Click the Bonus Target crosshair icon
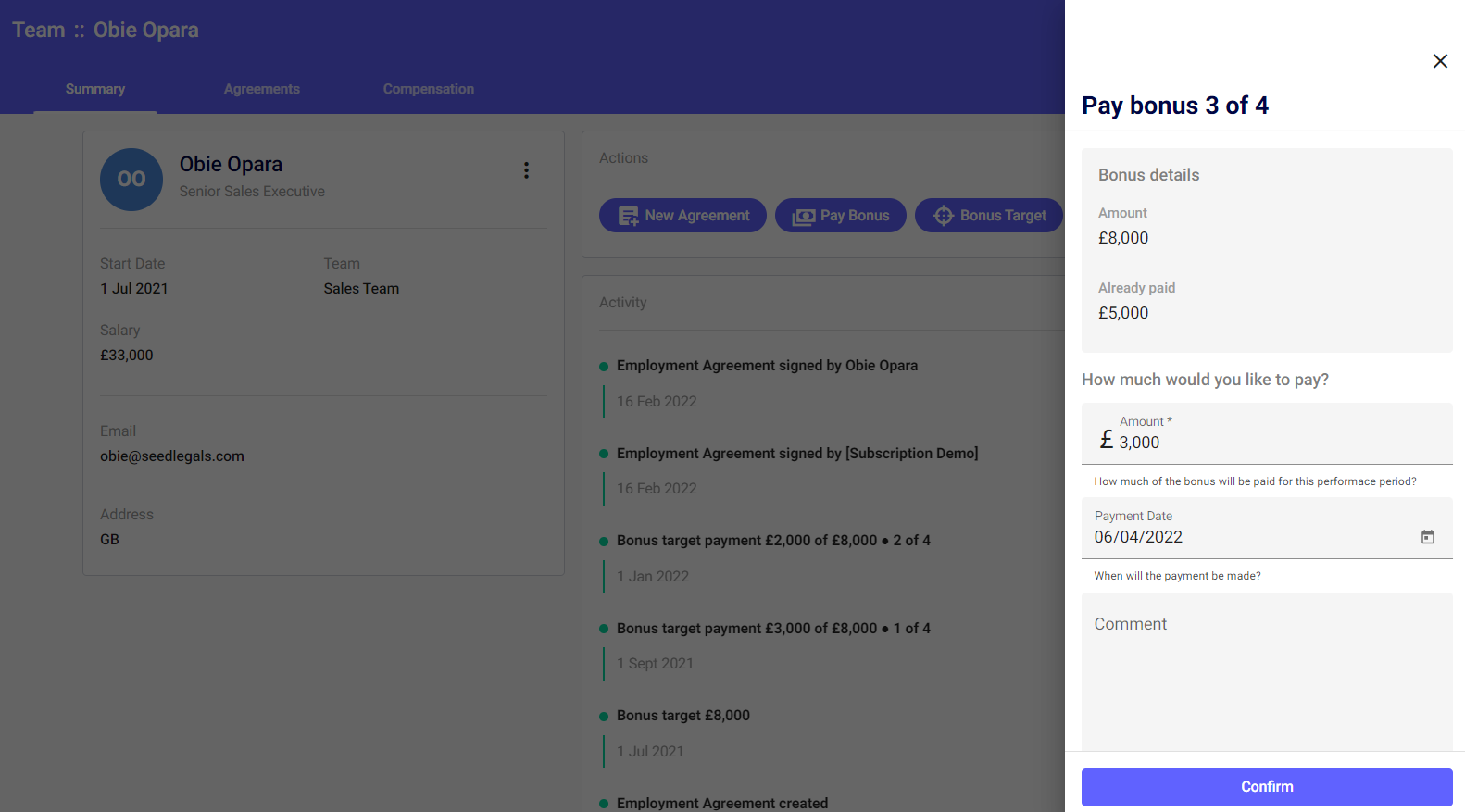 click(x=943, y=216)
